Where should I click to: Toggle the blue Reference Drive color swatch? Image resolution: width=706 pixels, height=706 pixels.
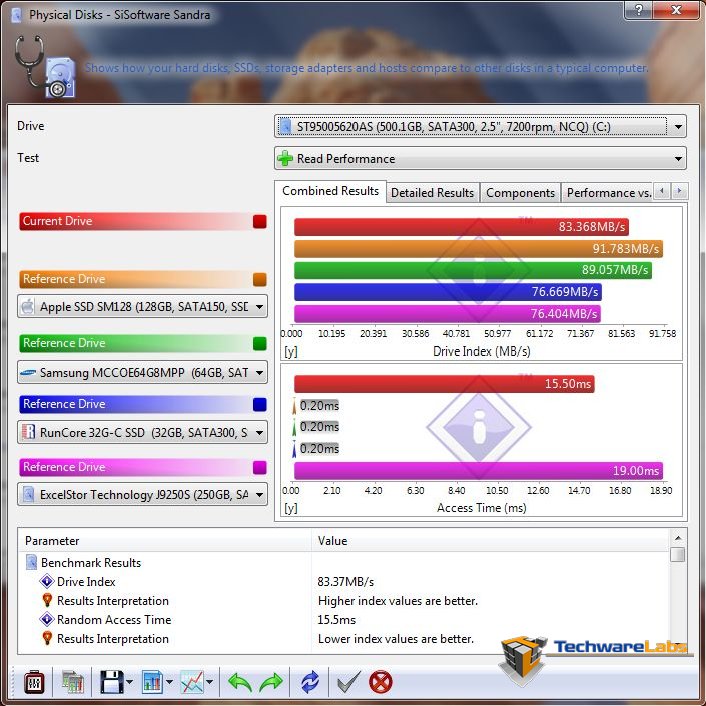tap(260, 405)
